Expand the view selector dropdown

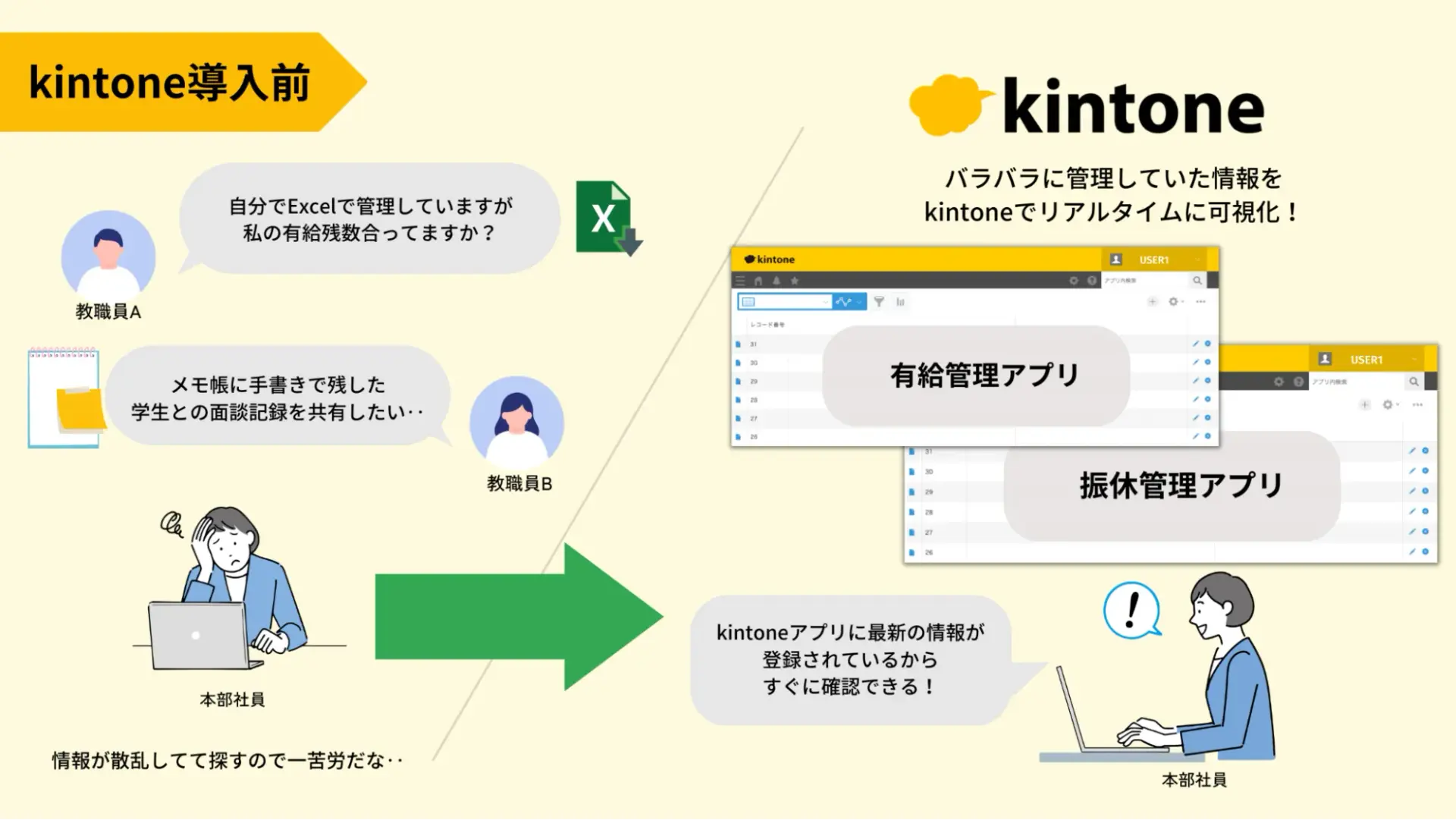point(826,302)
